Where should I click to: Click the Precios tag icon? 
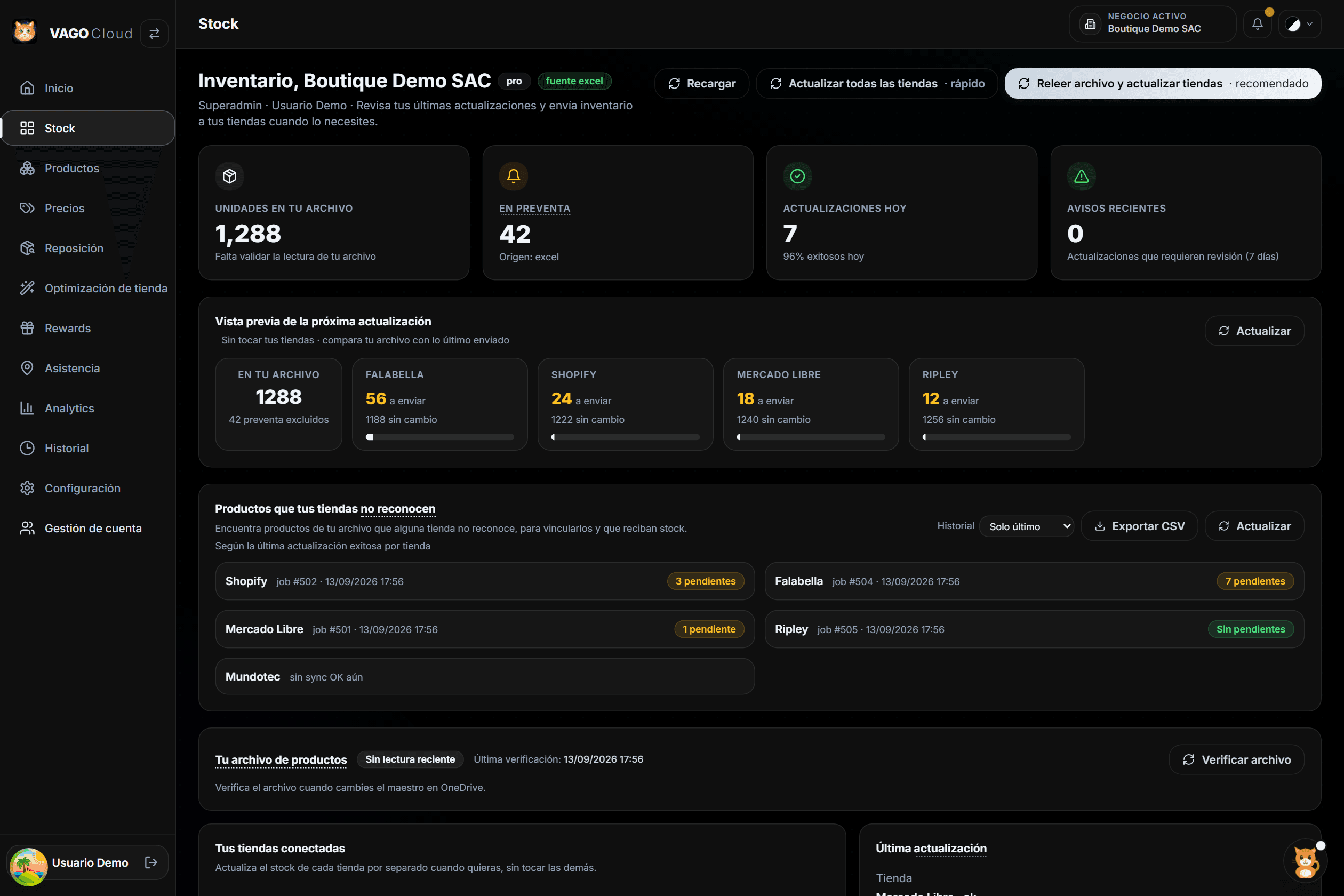pyautogui.click(x=27, y=208)
